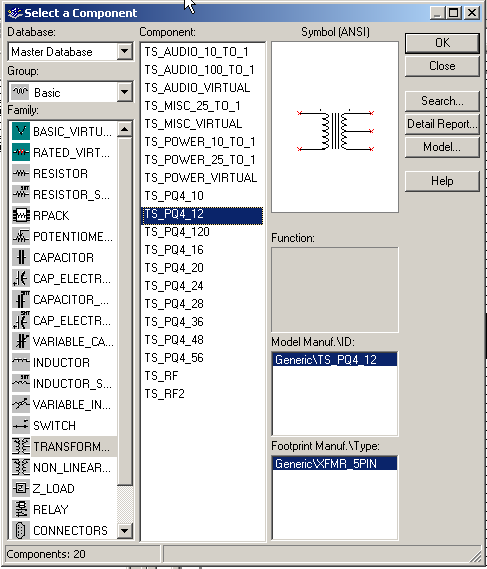
Task: Select component TS_POWER_10_TO_1
Action: click(x=200, y=142)
